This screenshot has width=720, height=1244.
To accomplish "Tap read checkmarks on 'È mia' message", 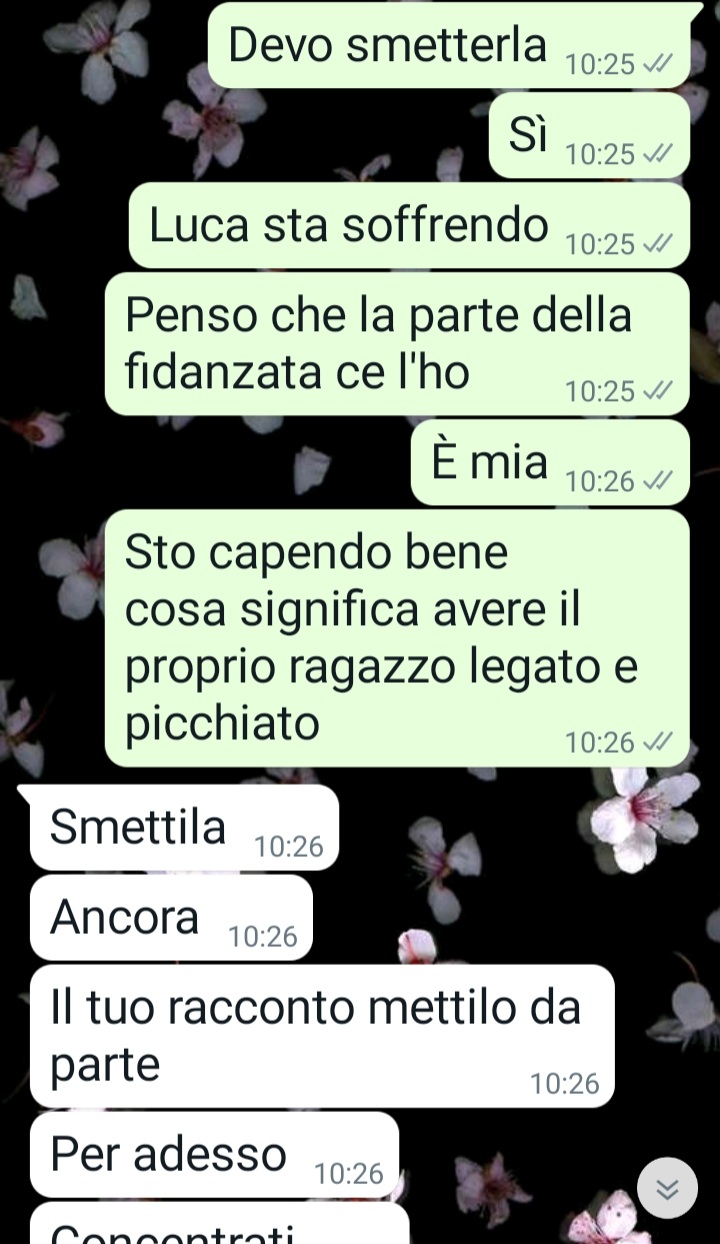I will (658, 481).
